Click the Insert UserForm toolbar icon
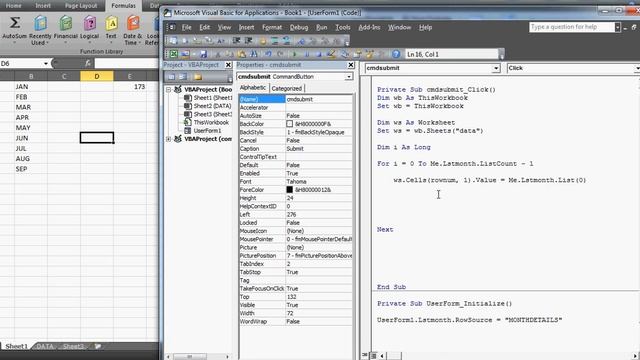Viewport: 640px width, 360px height. (x=185, y=54)
